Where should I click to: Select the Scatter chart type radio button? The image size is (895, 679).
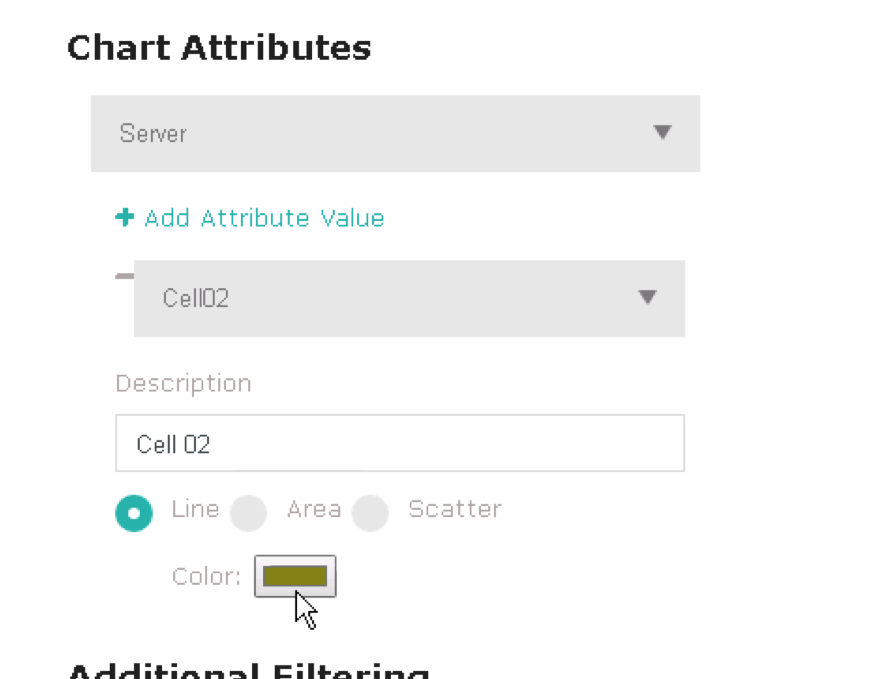point(370,513)
